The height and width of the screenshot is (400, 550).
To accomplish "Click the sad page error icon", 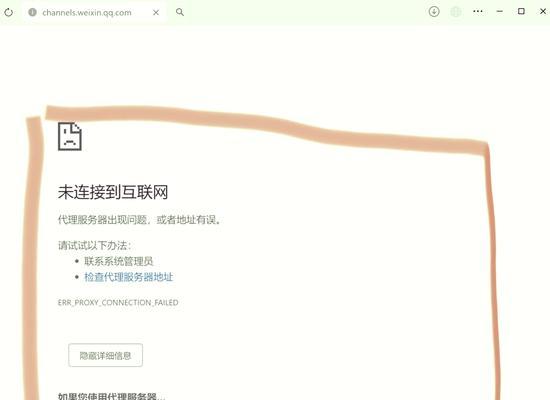I will pos(70,136).
